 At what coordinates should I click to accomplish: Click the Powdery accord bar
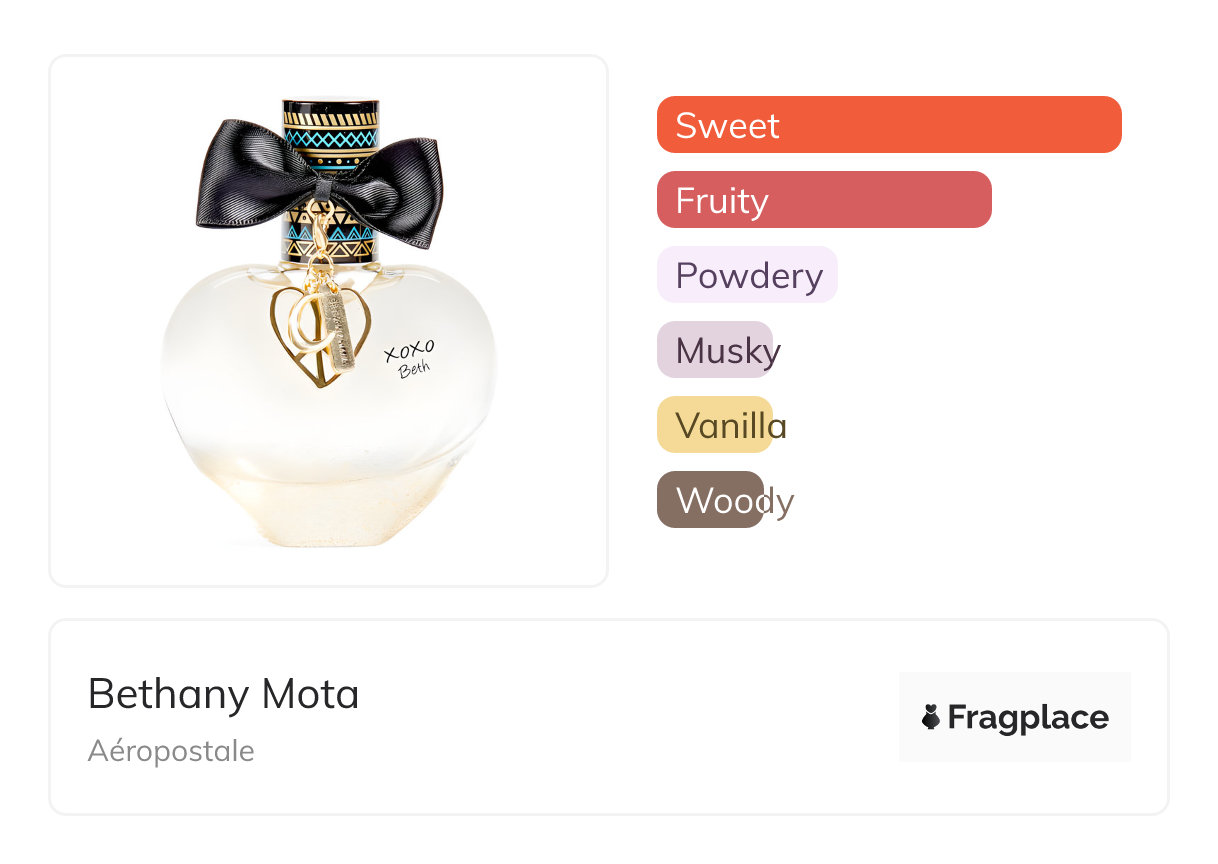pos(747,275)
